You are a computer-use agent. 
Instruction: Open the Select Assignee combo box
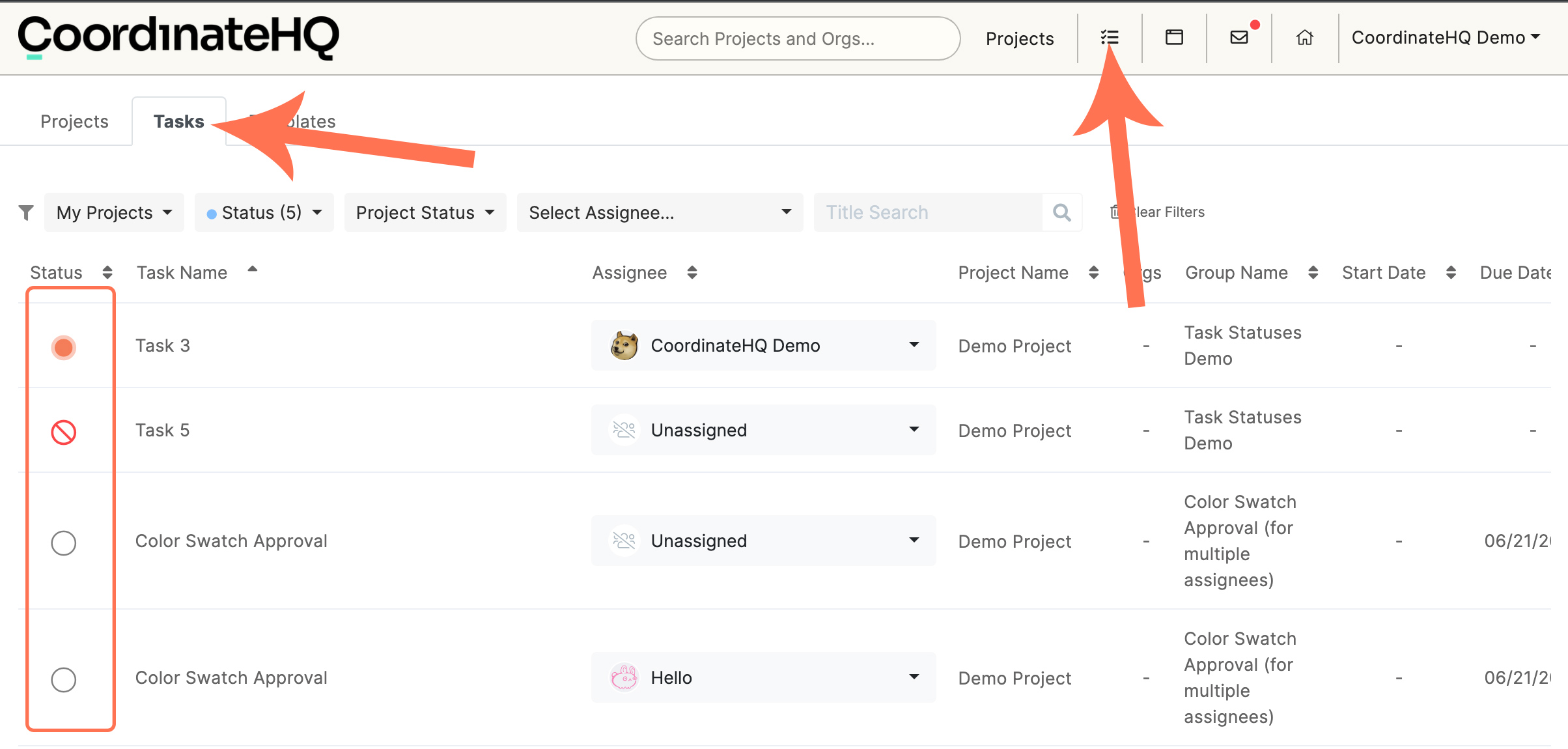coord(659,212)
